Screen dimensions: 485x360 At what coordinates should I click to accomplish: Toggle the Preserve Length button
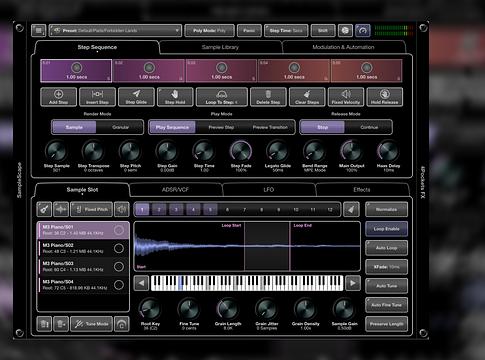click(386, 324)
